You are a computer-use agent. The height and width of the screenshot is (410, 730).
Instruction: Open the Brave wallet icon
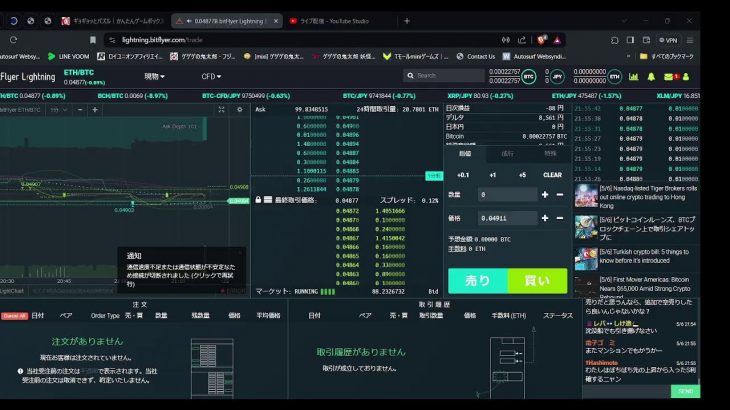point(646,40)
